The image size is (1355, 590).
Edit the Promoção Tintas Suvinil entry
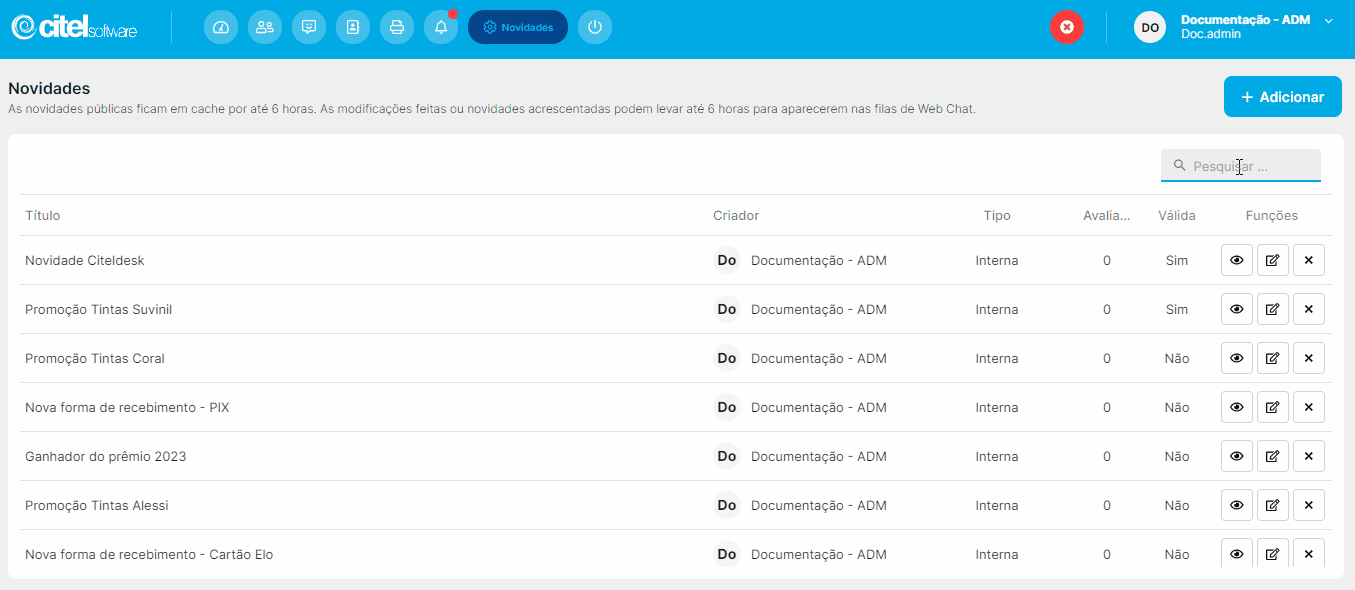point(1273,309)
